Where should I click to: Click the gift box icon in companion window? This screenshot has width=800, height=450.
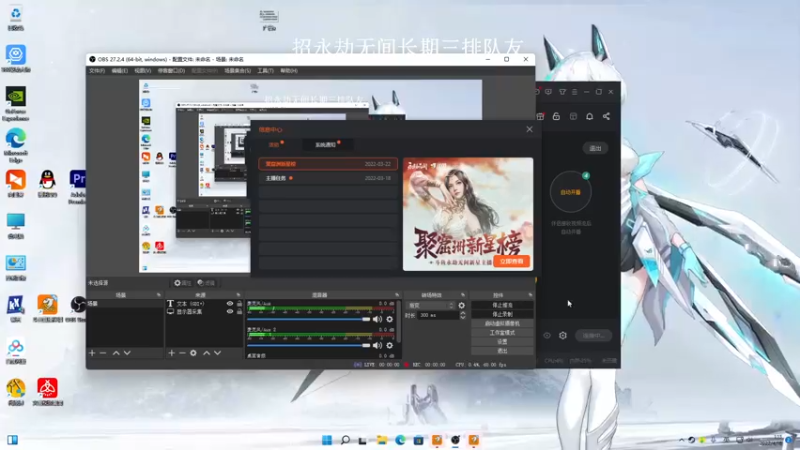540,116
